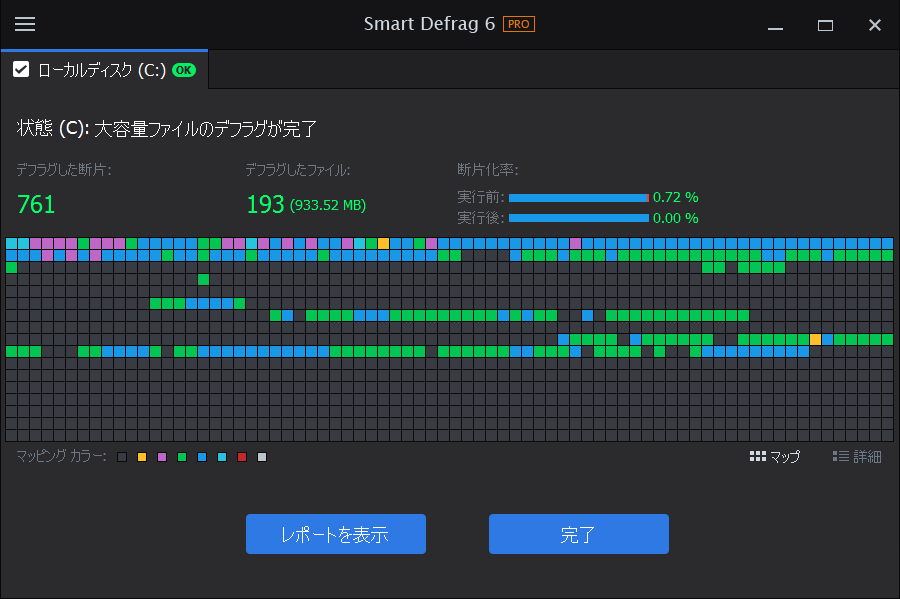This screenshot has height=599, width=900.
Task: Click the light gray mapping color swatch
Action: point(262,457)
